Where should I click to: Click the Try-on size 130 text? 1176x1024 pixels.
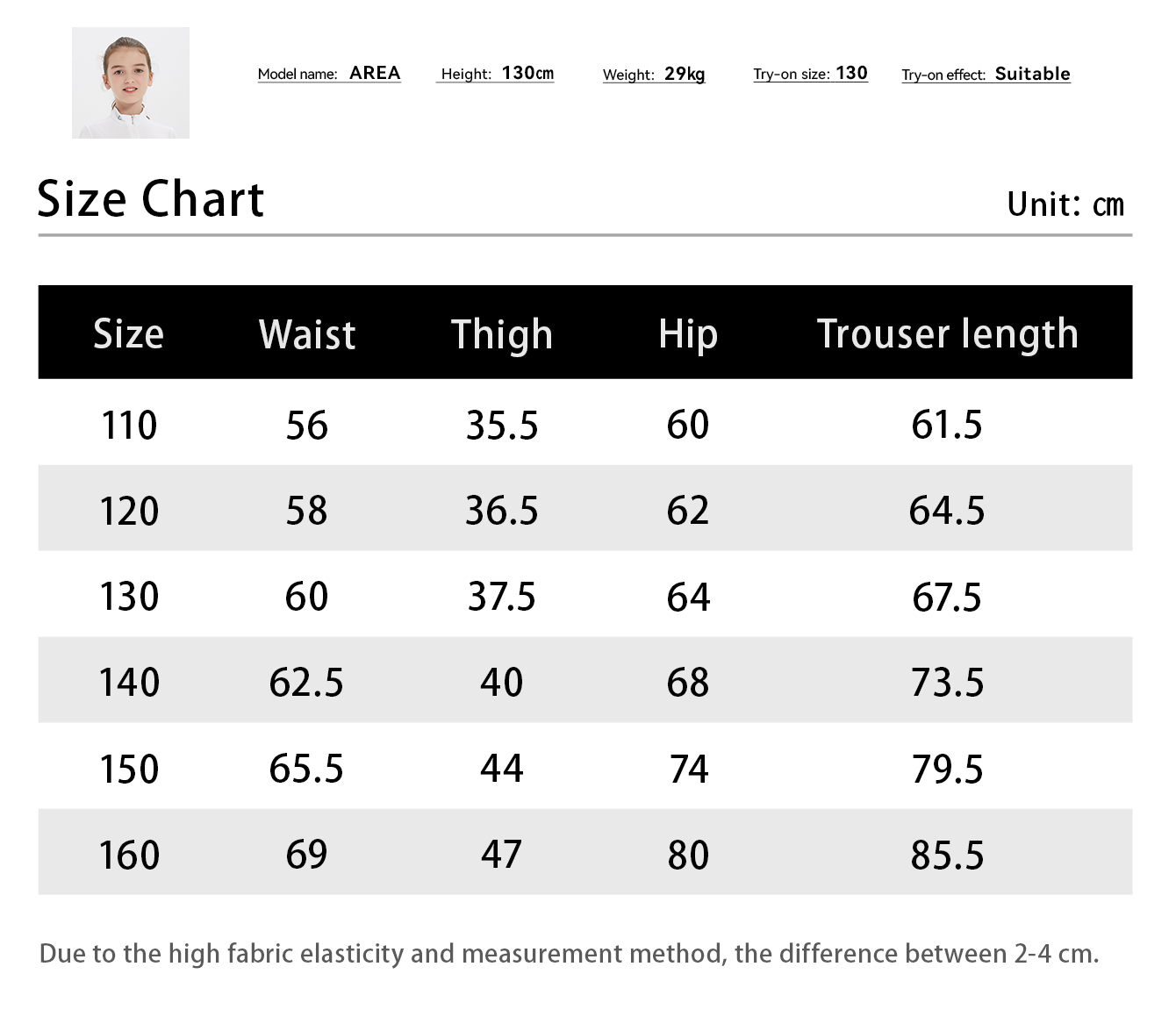tap(810, 74)
